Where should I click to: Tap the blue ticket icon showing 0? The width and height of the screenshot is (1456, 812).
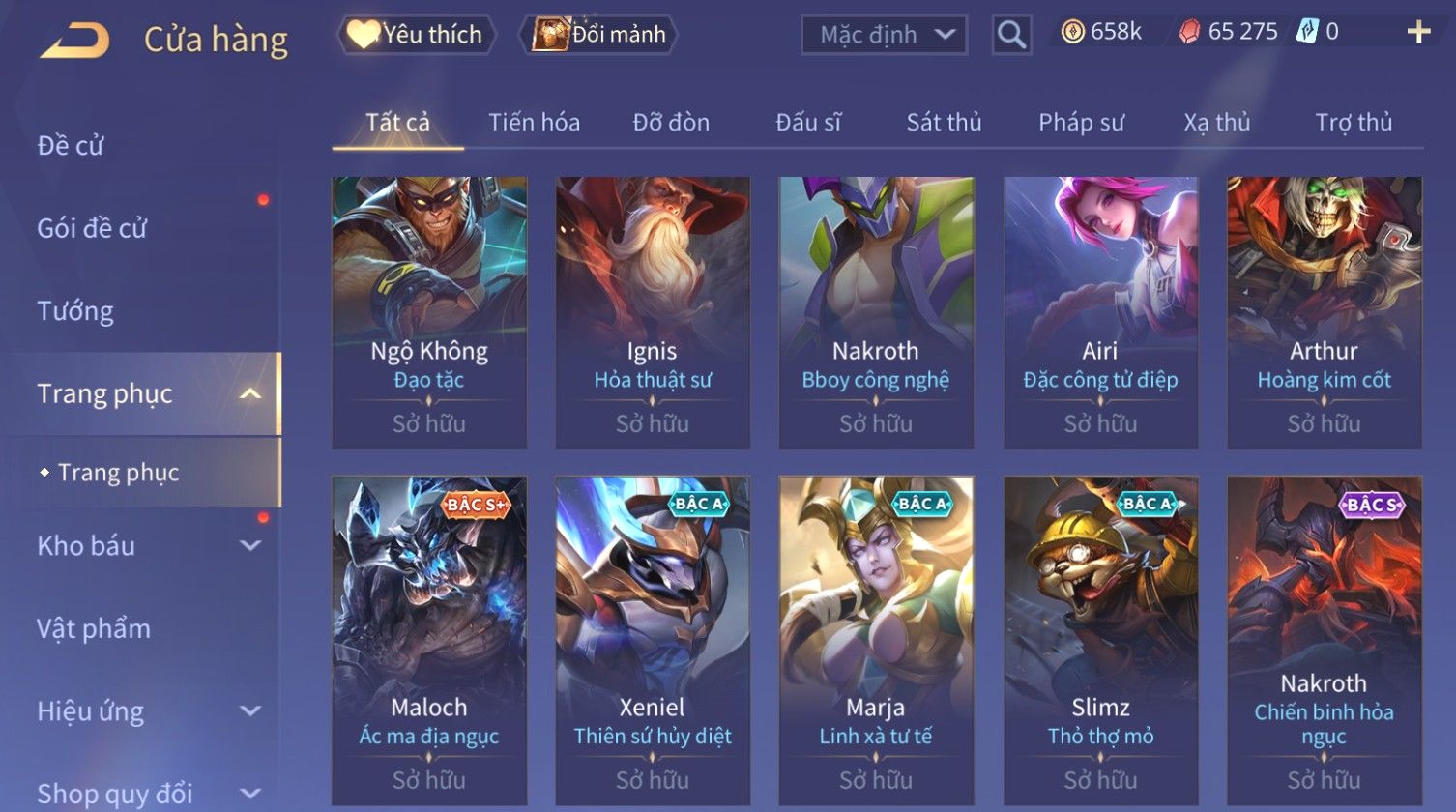[1307, 32]
